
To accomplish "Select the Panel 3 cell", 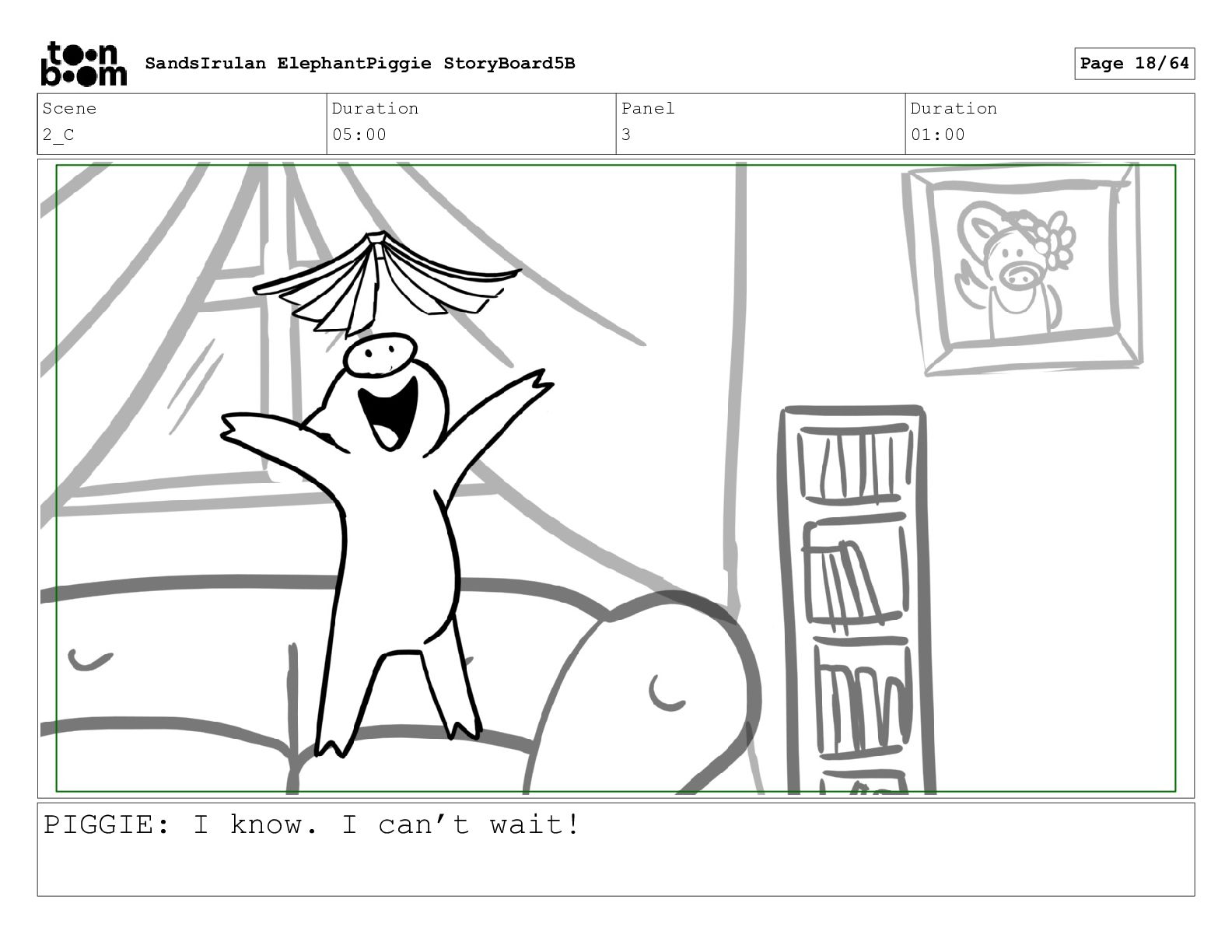I will pyautogui.click(x=761, y=124).
